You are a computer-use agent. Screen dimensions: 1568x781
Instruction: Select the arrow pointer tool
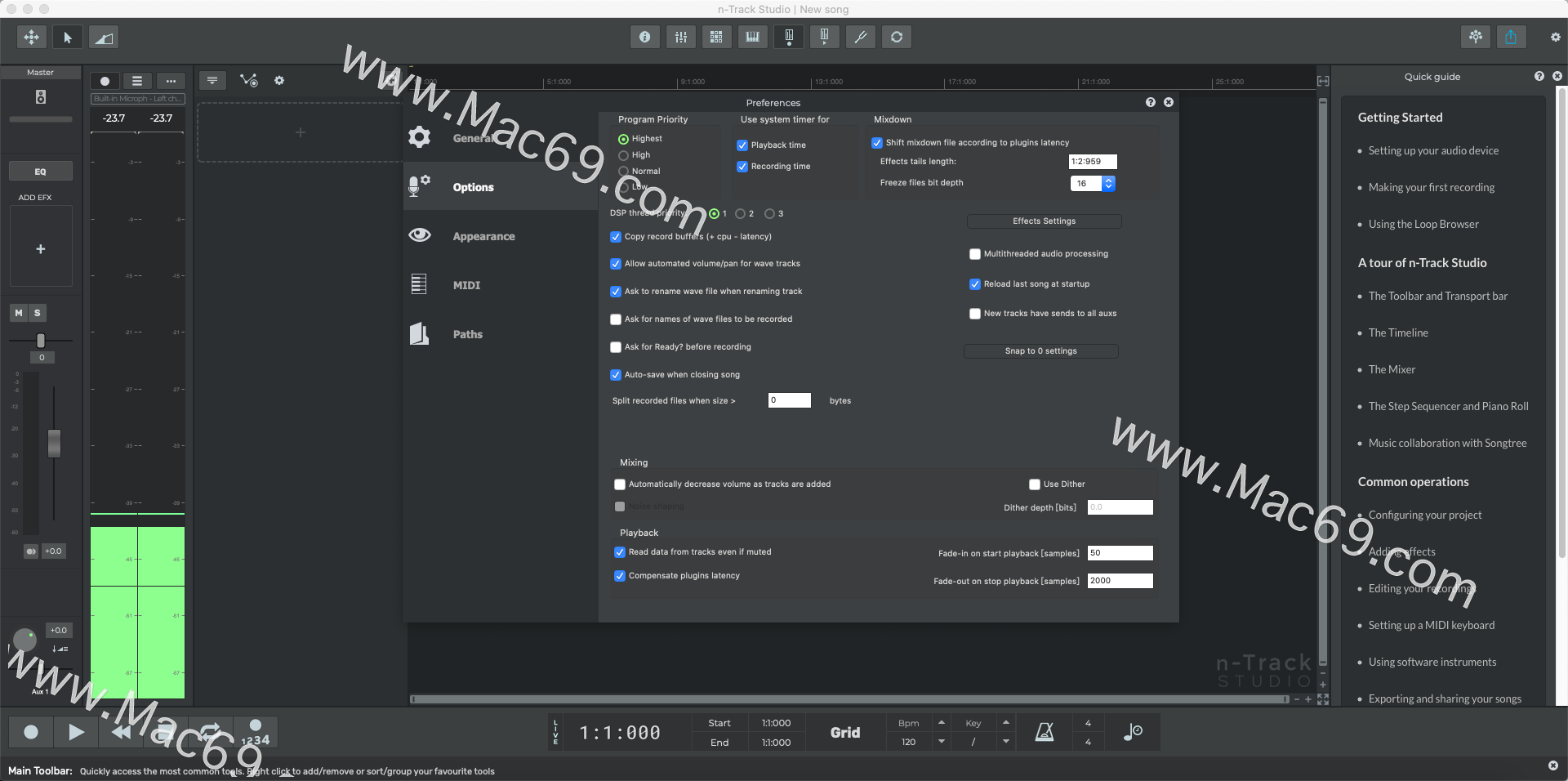click(68, 37)
